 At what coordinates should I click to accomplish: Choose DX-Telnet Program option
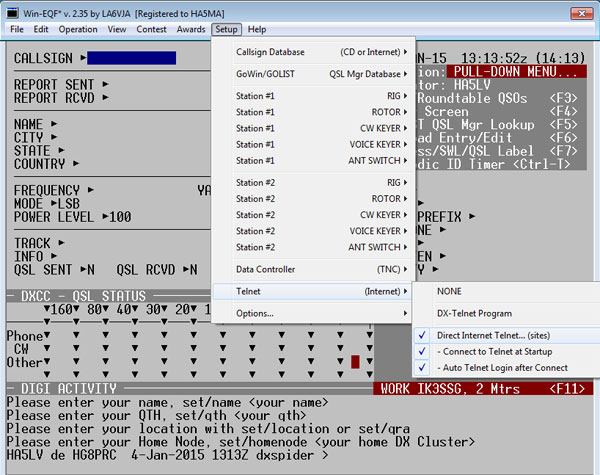[x=507, y=313]
